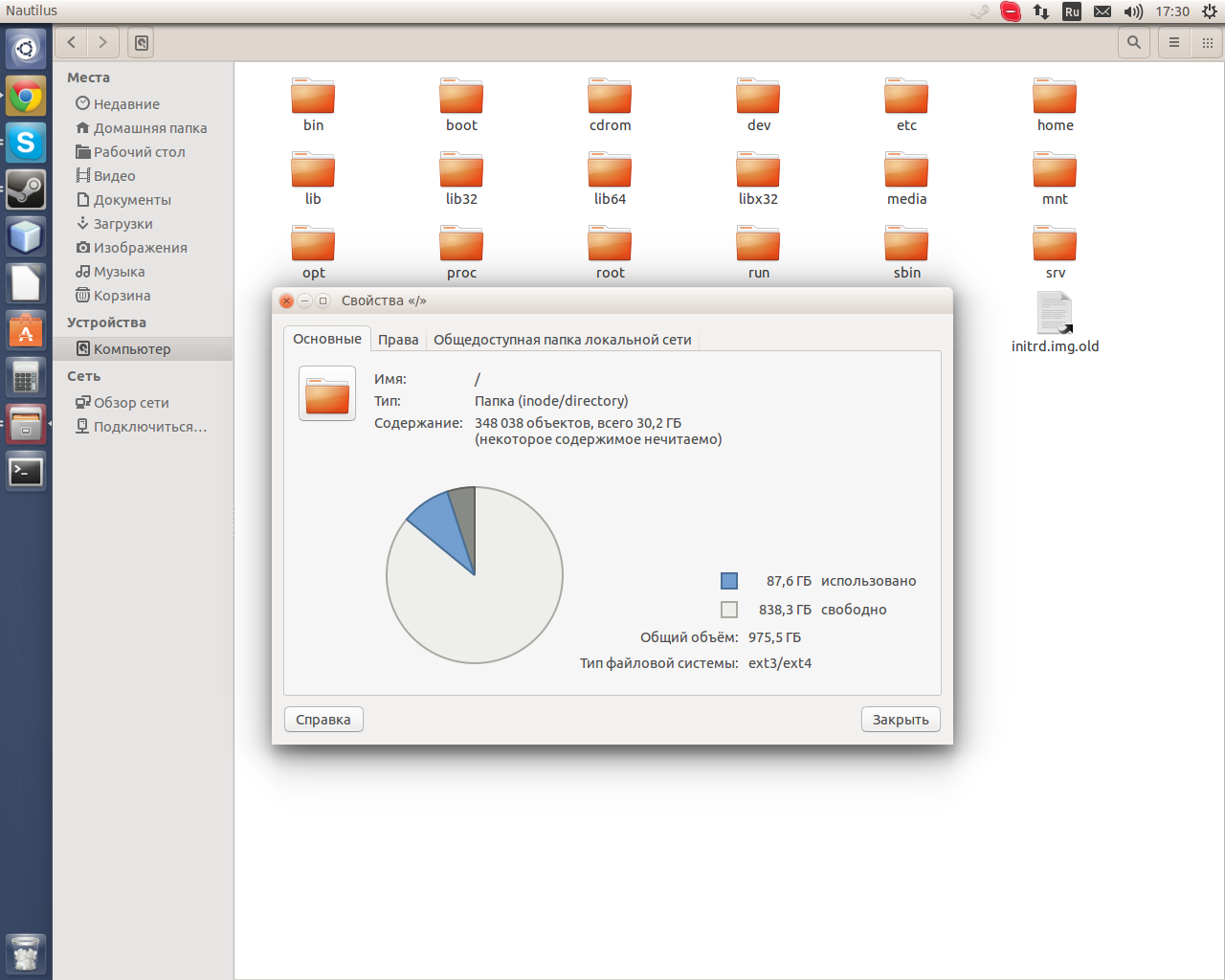The image size is (1225, 980).
Task: Switch to grid view in toolbar
Action: (1208, 42)
